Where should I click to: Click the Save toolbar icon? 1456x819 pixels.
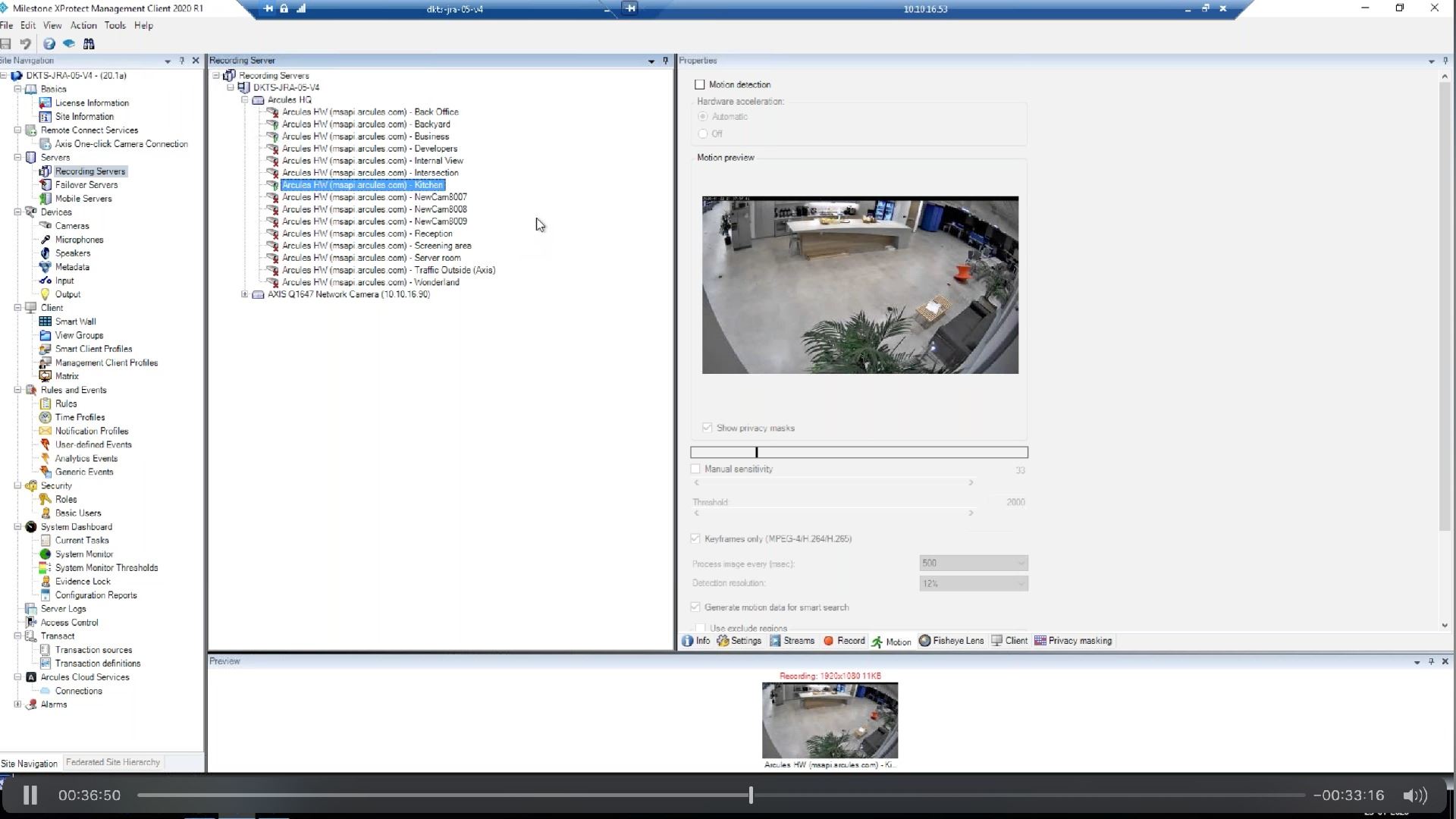[5, 44]
